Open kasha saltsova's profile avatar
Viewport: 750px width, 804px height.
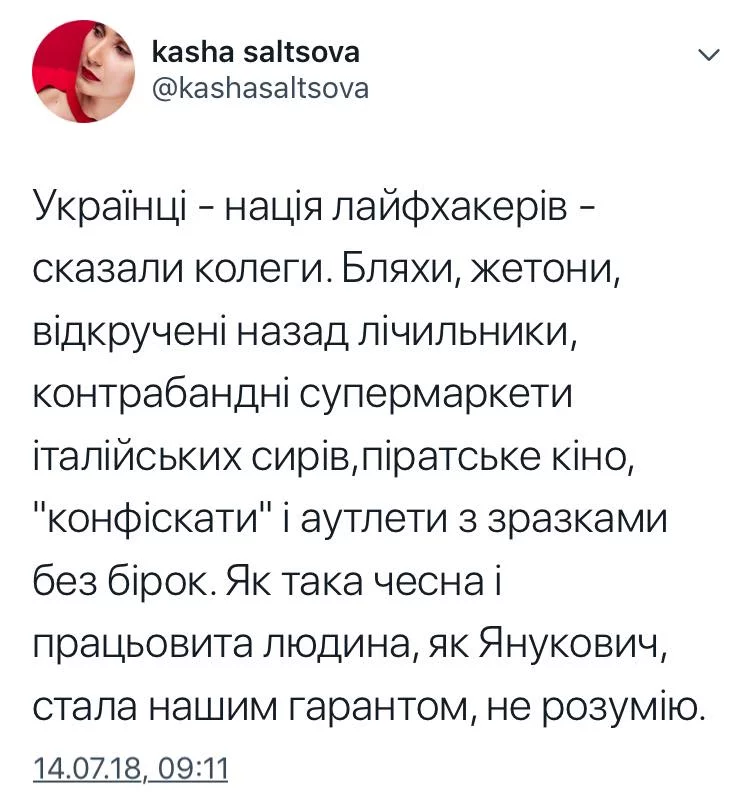click(78, 72)
